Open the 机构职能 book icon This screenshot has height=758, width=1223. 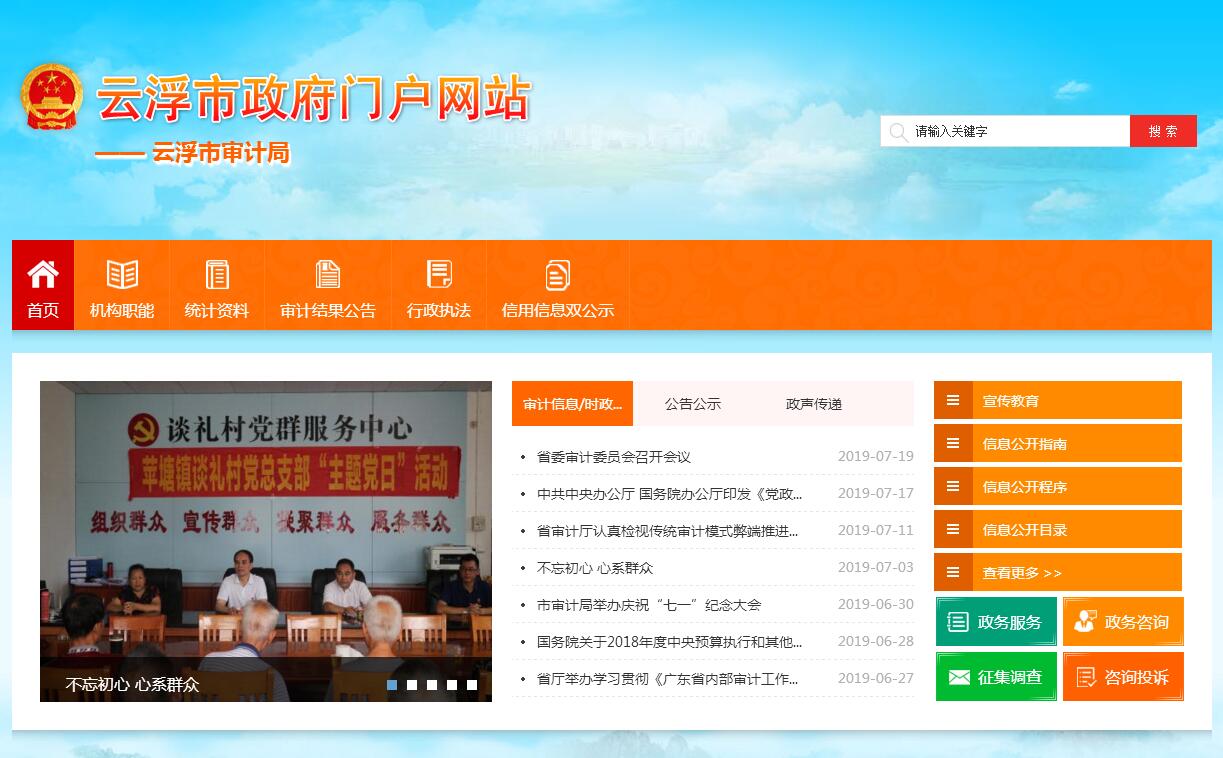(x=122, y=274)
